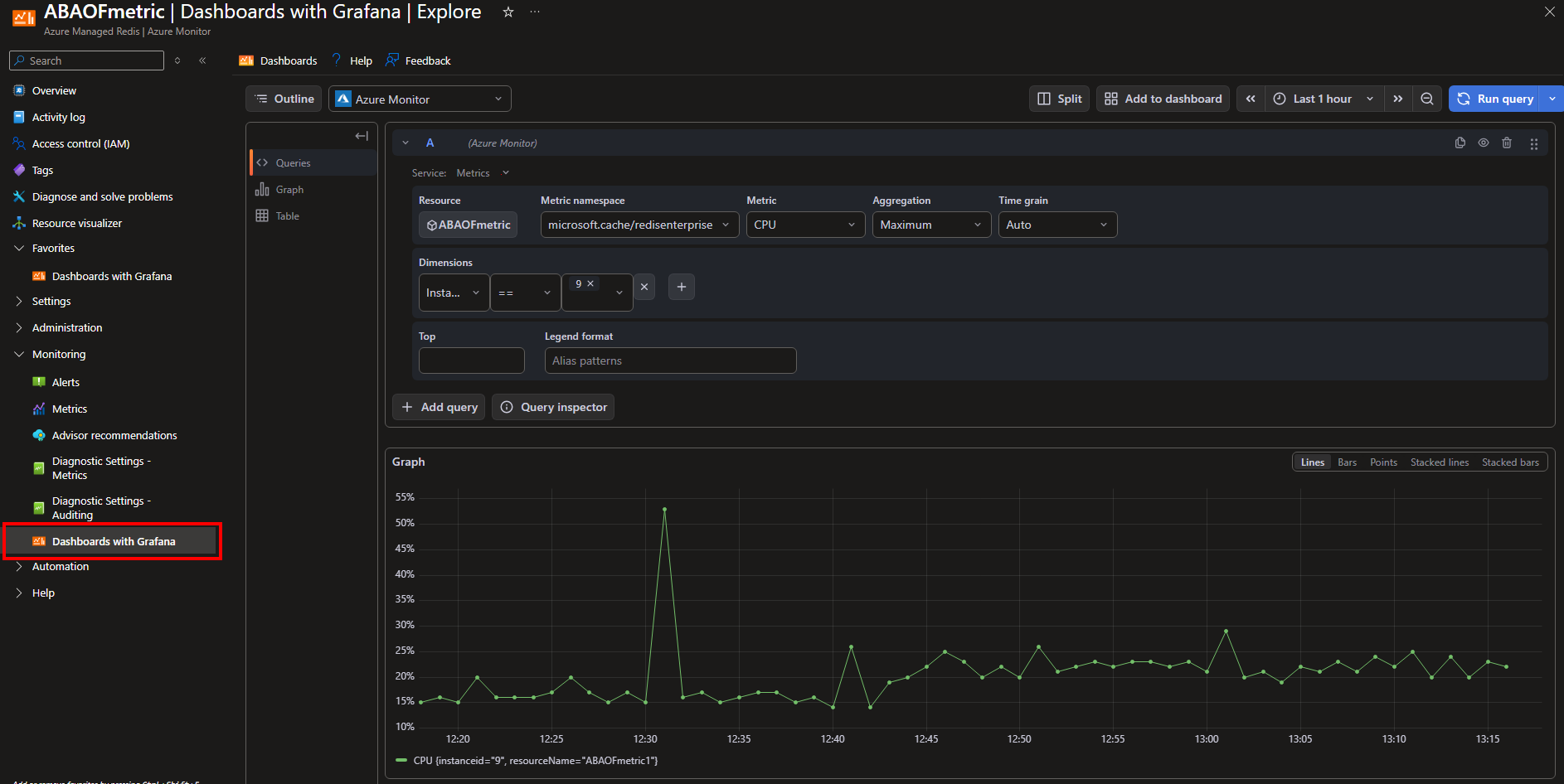The width and height of the screenshot is (1564, 784).
Task: Add a new dimension with plus button
Action: pos(681,287)
